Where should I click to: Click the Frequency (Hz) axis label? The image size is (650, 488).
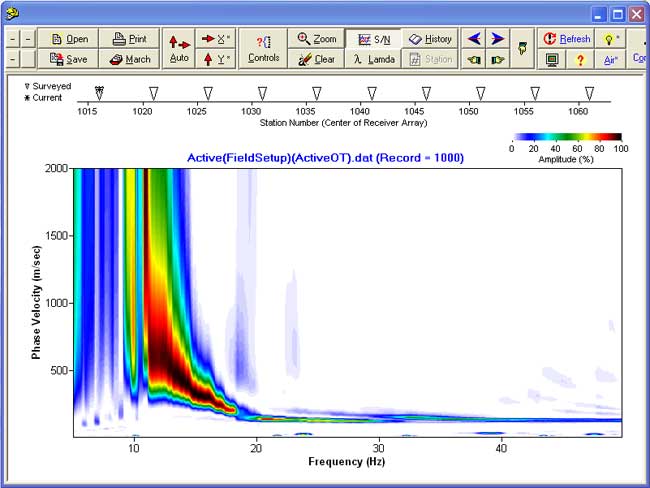pos(347,461)
